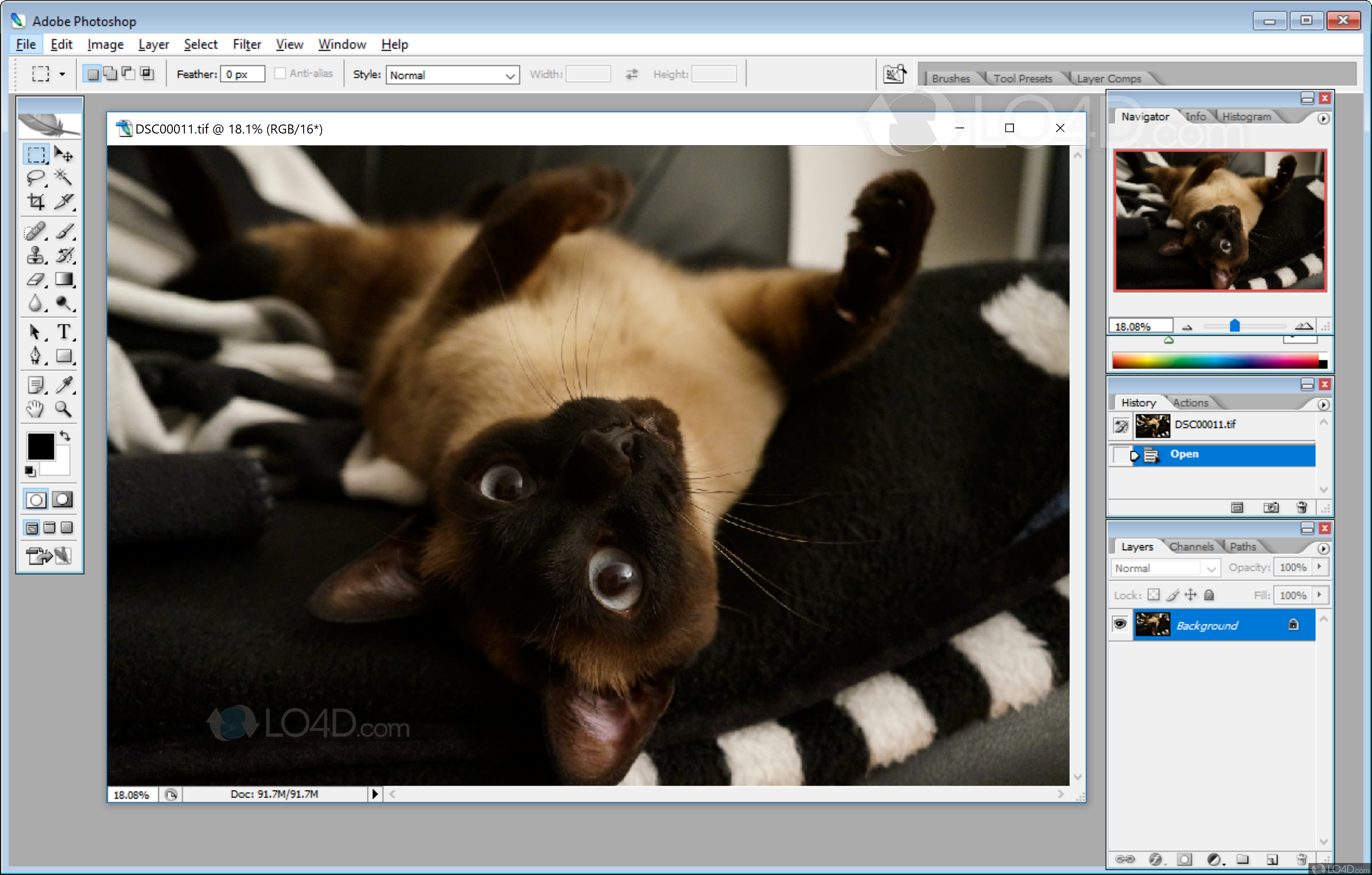
Task: Select the Rectangular Marquee tool
Action: pyautogui.click(x=36, y=154)
